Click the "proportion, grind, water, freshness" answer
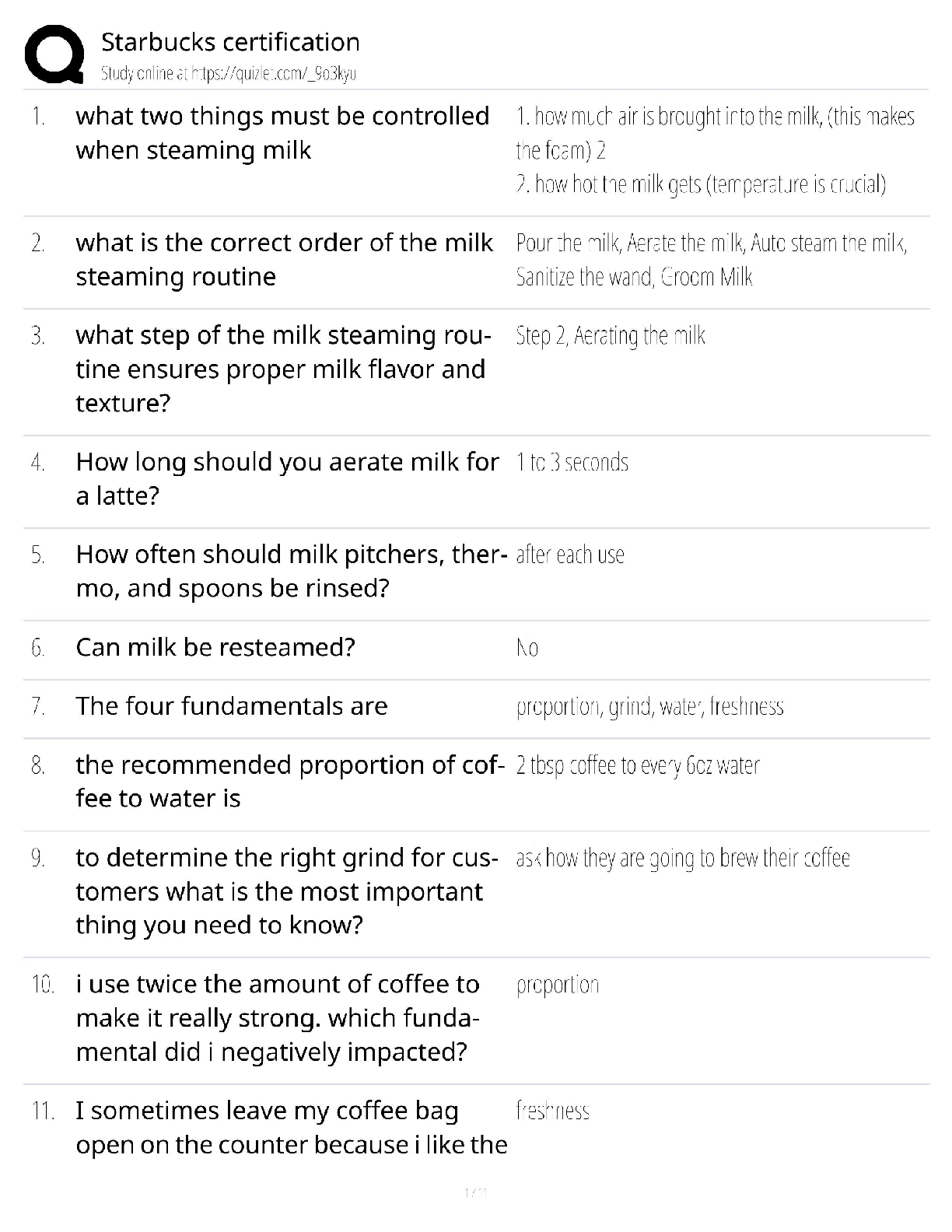 click(x=649, y=707)
